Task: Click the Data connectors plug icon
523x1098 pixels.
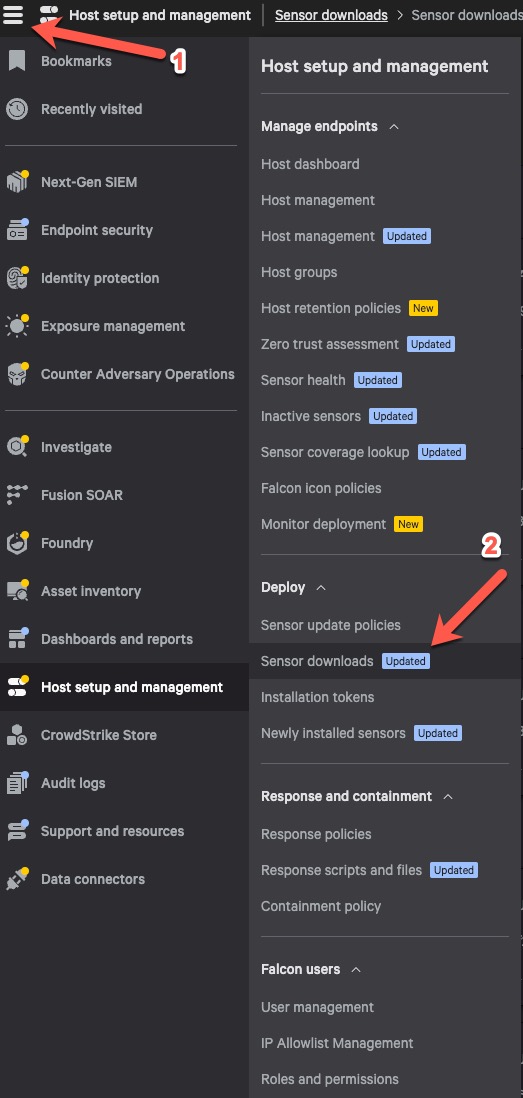Action: pos(17,879)
